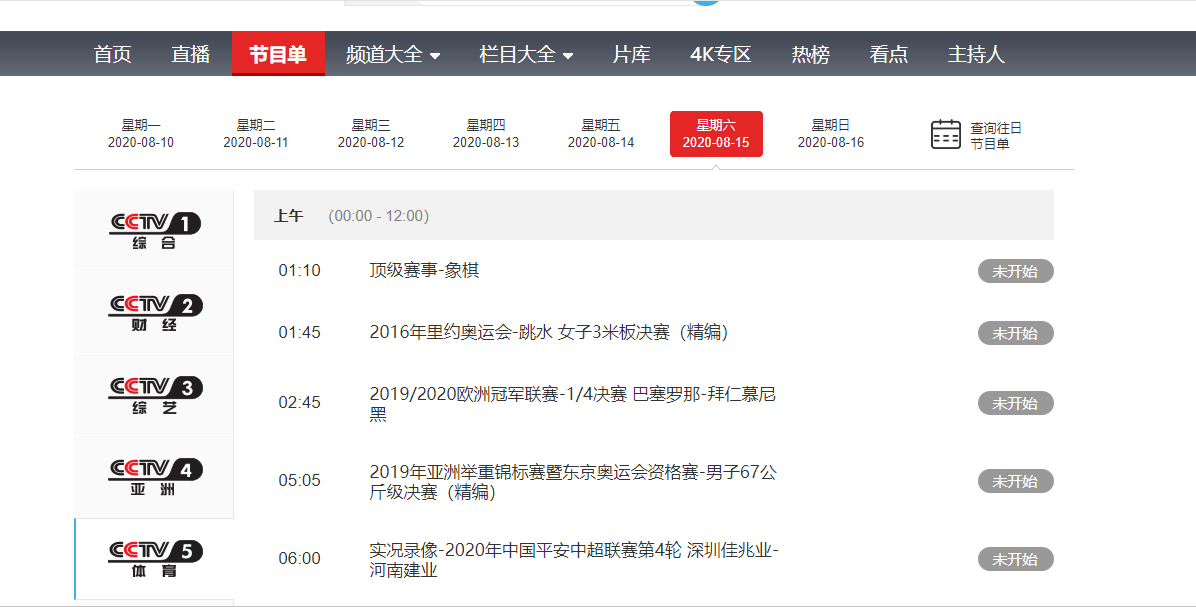Select the CCTV-3 综艺 channel logo
Screen dimensions: 1196x607
pyautogui.click(x=154, y=396)
